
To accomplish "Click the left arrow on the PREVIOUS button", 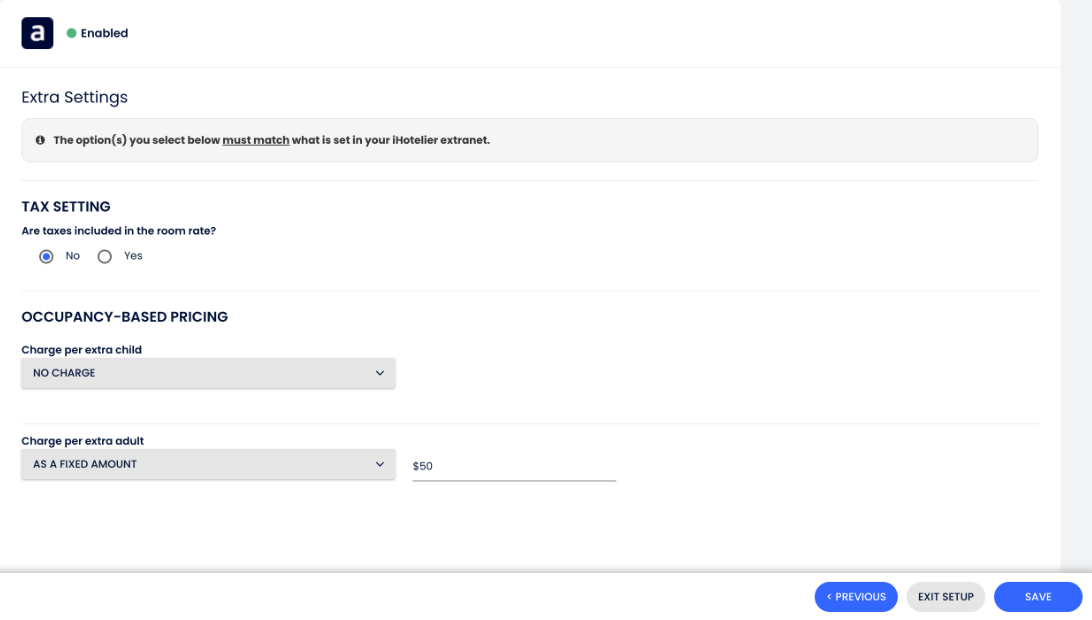I will point(829,596).
